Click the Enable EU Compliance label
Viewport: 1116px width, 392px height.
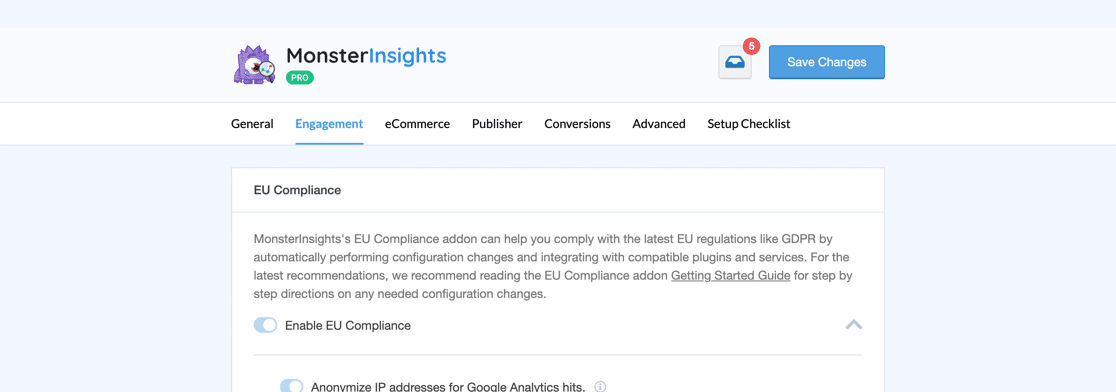coord(348,326)
